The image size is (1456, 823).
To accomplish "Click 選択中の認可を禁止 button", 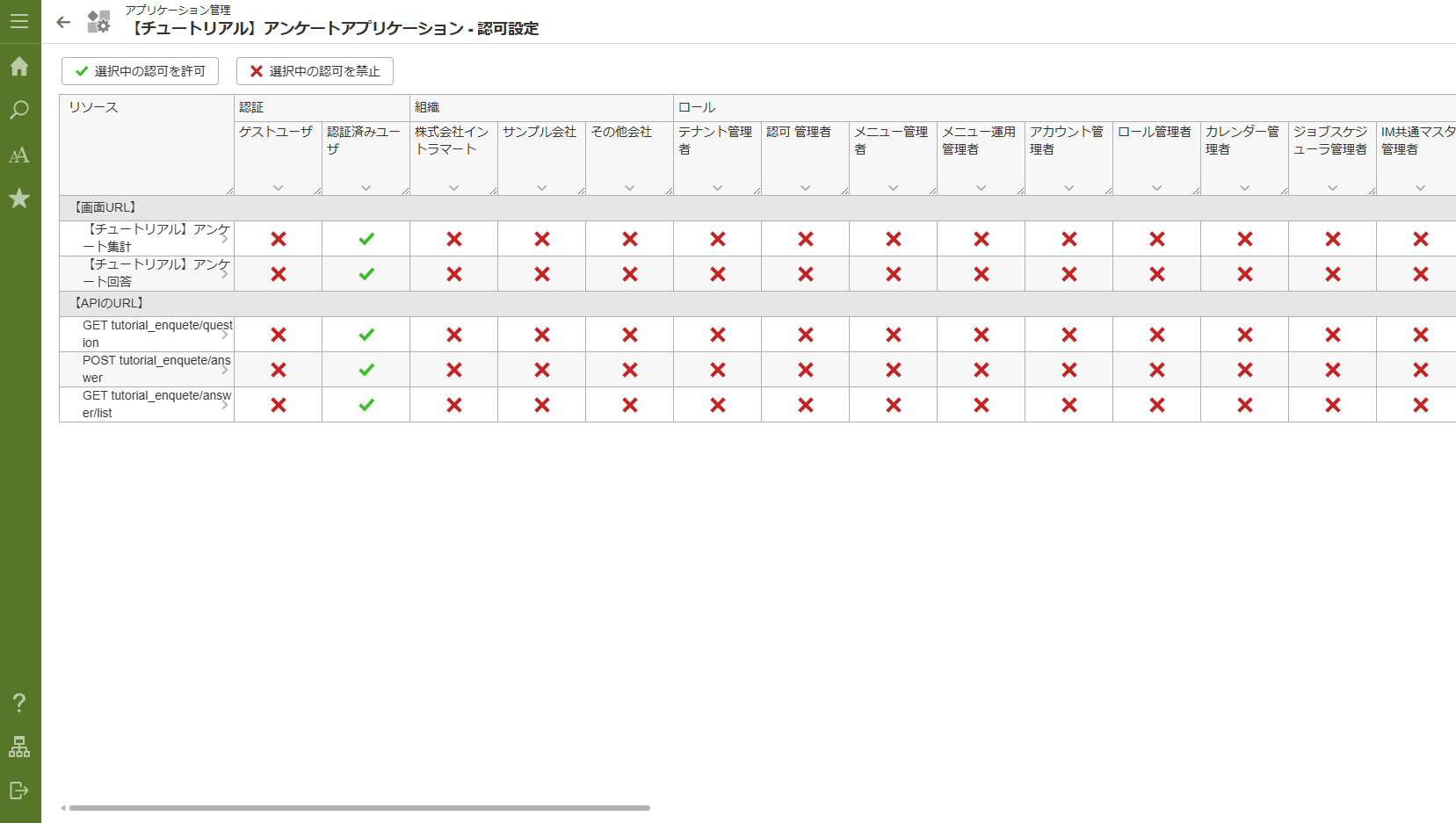I will tap(315, 71).
